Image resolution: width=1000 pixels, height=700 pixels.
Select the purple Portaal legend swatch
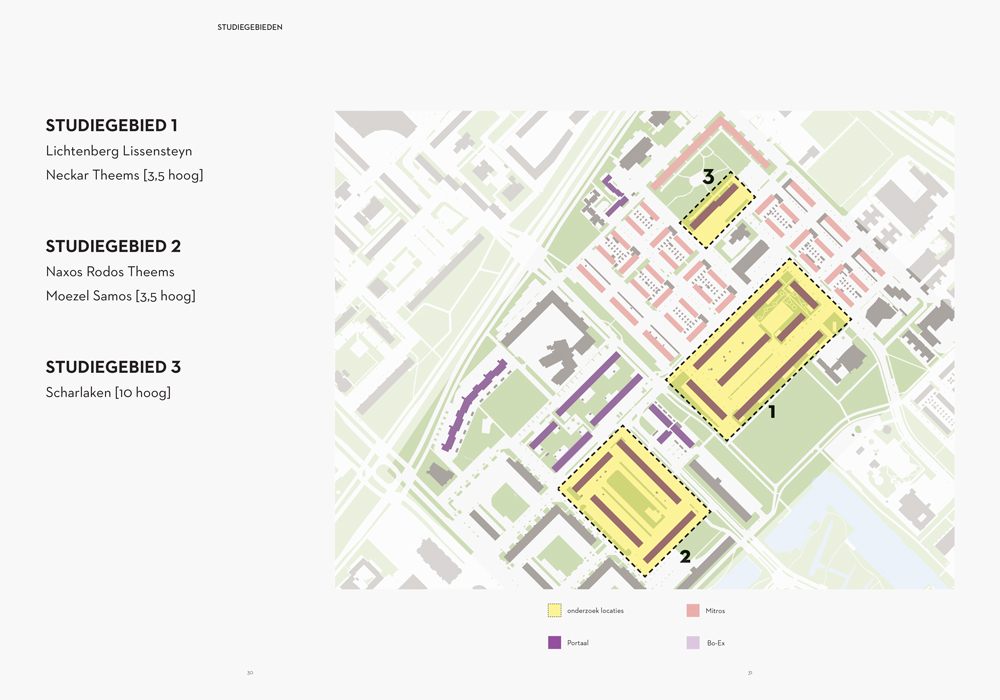point(554,643)
